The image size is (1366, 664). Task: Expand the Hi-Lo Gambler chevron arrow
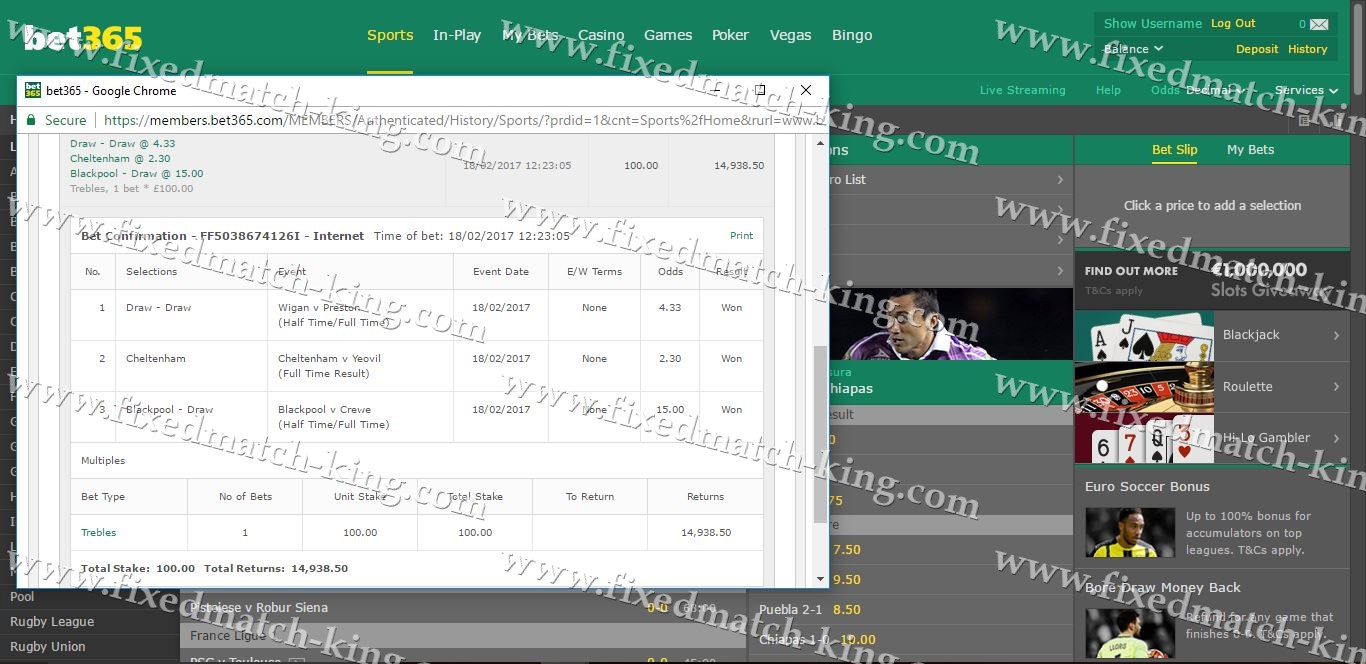(x=1336, y=438)
